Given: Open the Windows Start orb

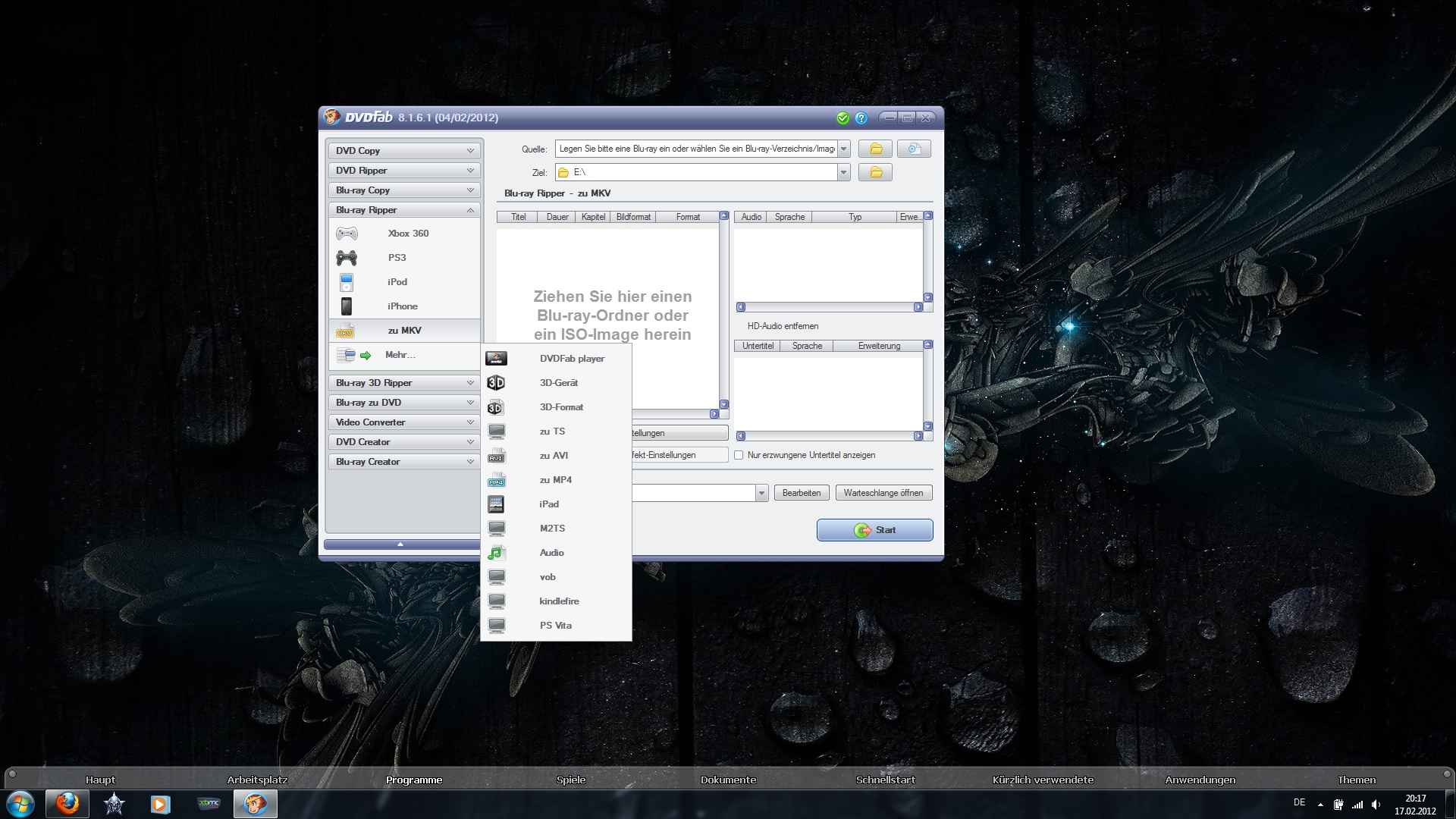Looking at the screenshot, I should tap(20, 804).
